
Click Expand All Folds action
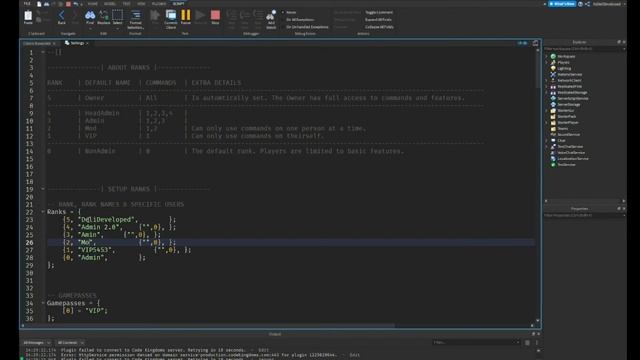pyautogui.click(x=378, y=20)
